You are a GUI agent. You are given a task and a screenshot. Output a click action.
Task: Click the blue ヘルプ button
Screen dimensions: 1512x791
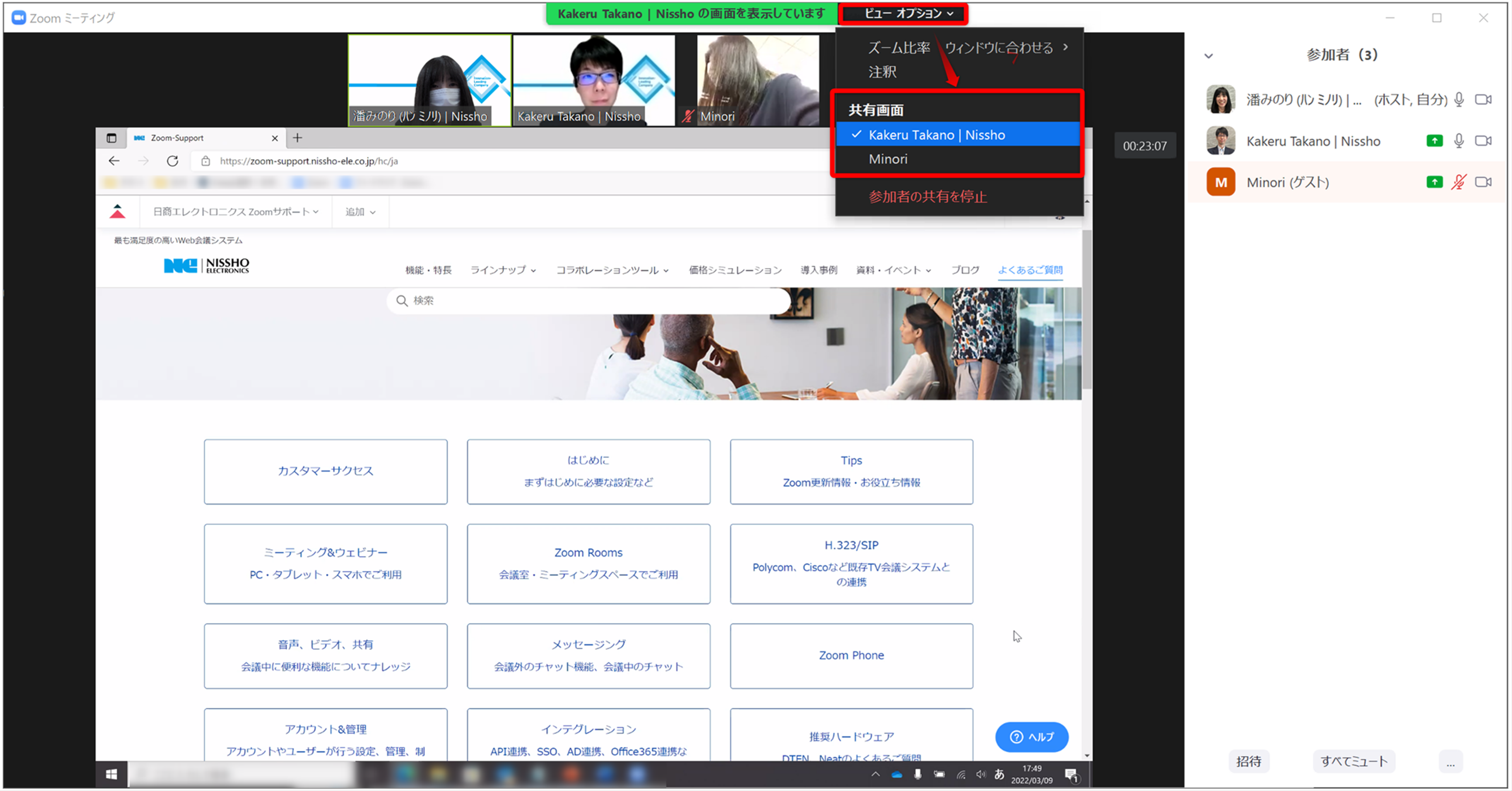pyautogui.click(x=1031, y=737)
